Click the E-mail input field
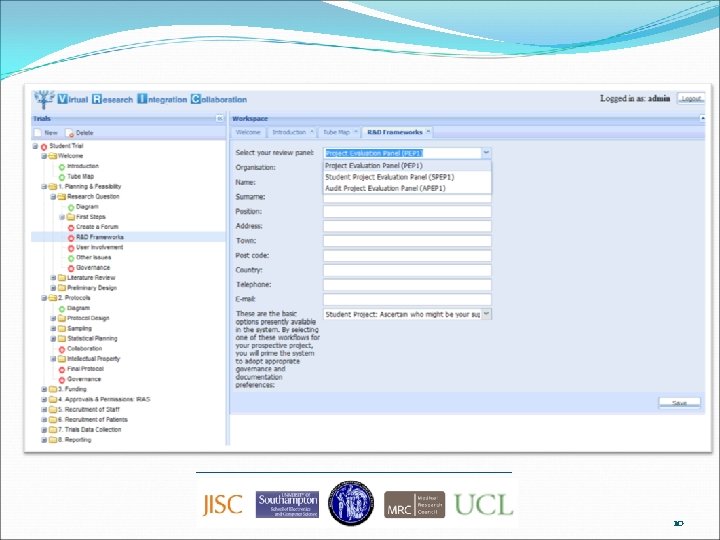The height and width of the screenshot is (540, 720). click(407, 300)
